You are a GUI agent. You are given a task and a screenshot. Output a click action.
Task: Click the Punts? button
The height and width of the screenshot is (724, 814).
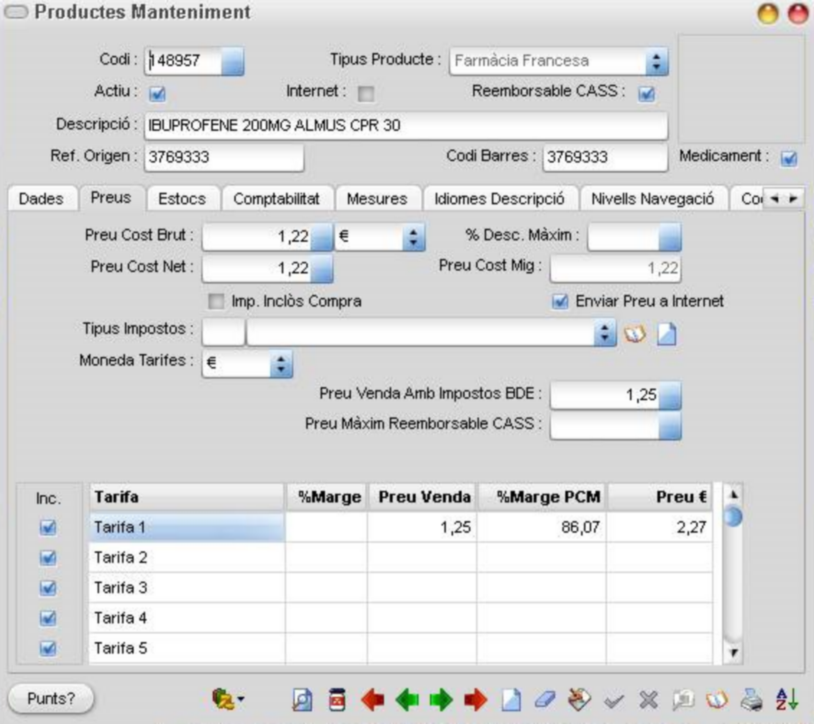click(x=51, y=699)
